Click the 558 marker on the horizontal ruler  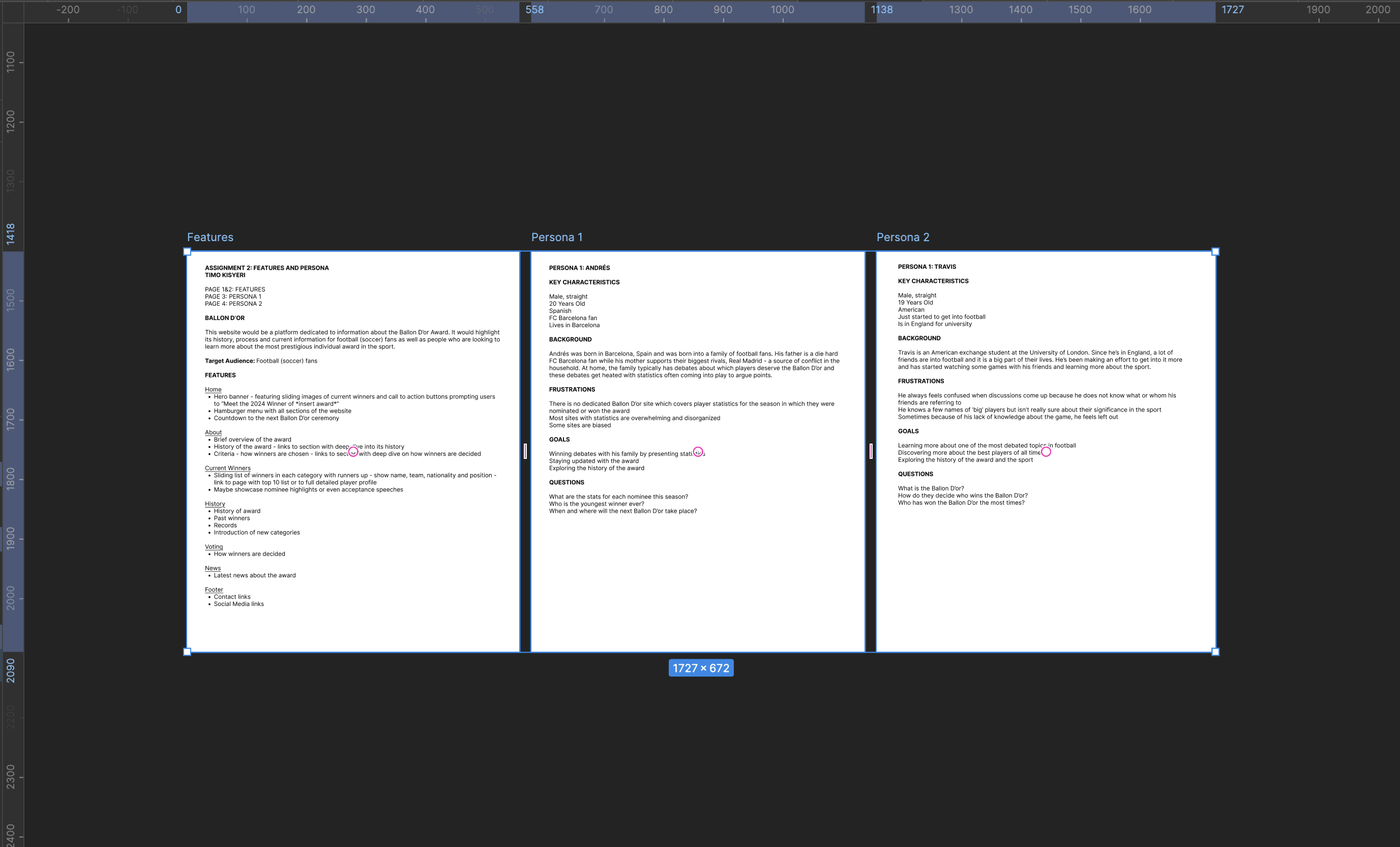(534, 10)
